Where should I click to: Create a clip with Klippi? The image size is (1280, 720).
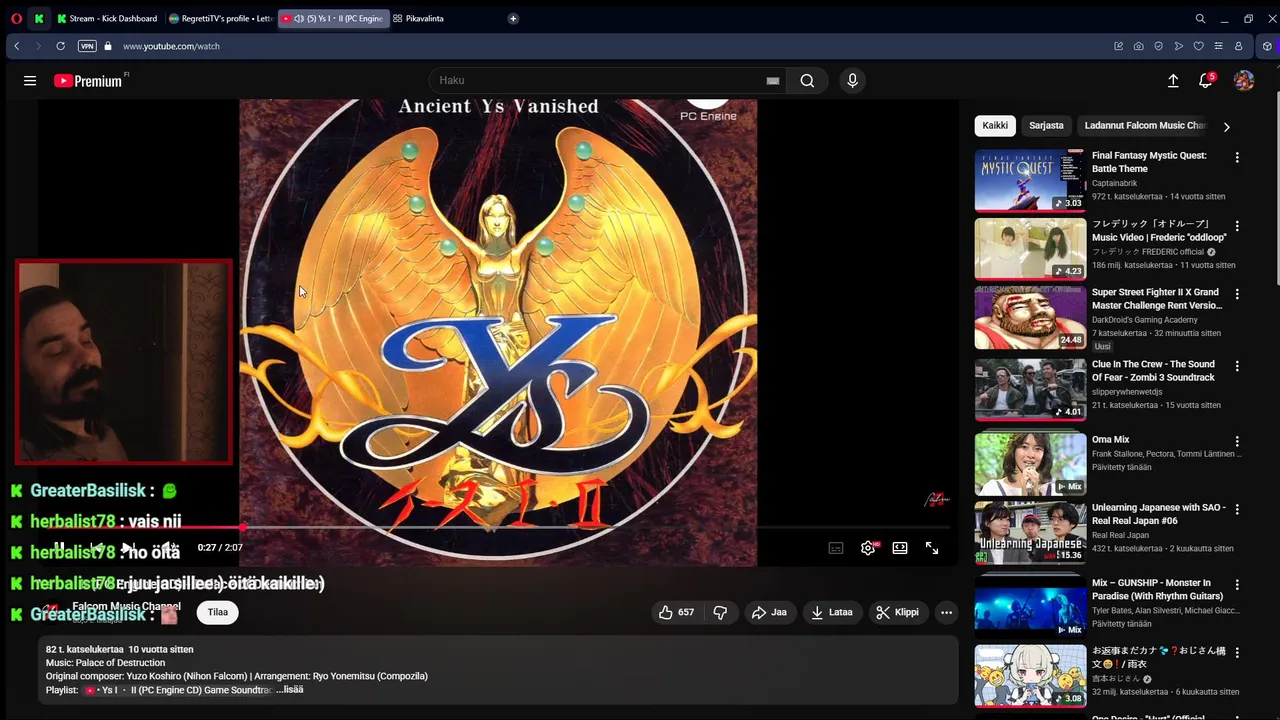click(x=897, y=612)
